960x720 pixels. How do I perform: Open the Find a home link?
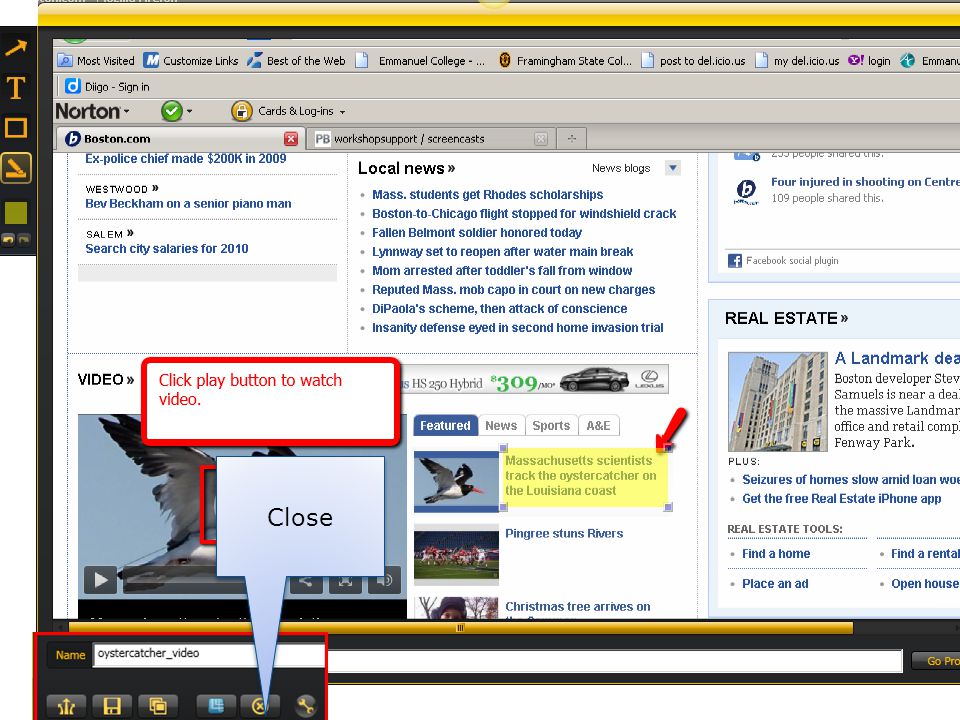[776, 553]
